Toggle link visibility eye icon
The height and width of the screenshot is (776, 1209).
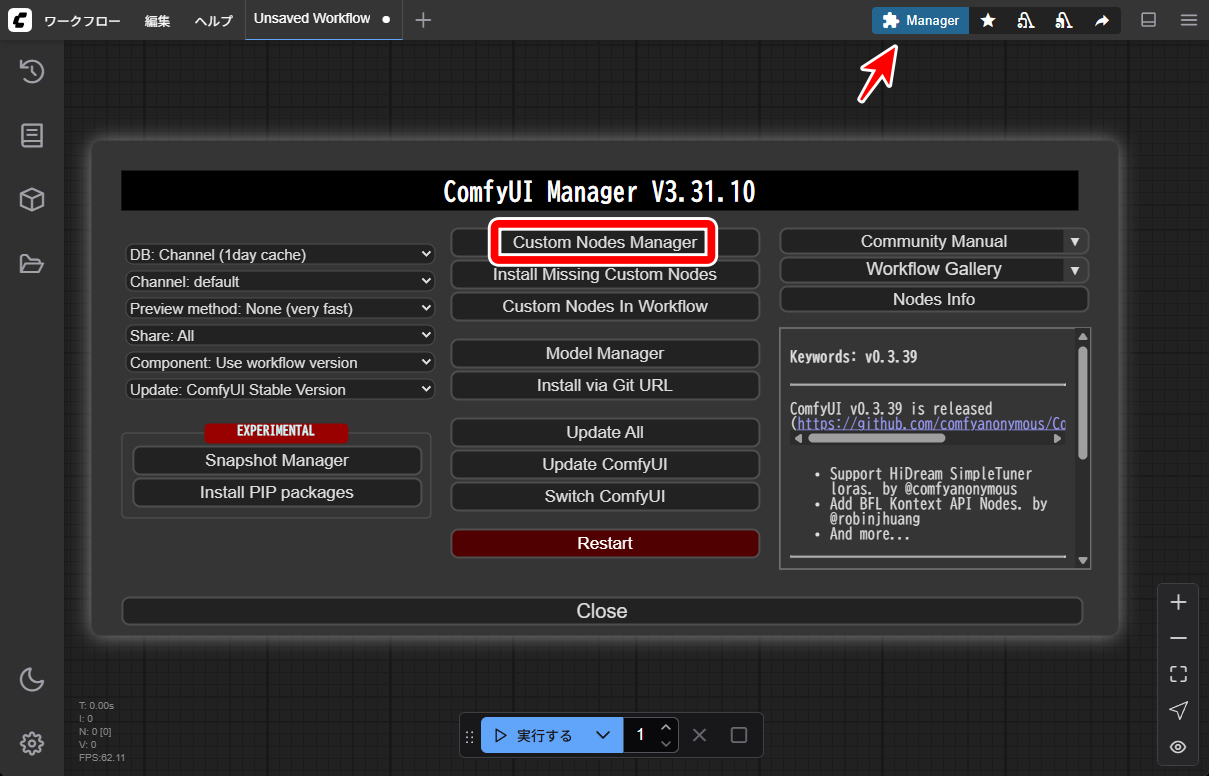(1178, 746)
